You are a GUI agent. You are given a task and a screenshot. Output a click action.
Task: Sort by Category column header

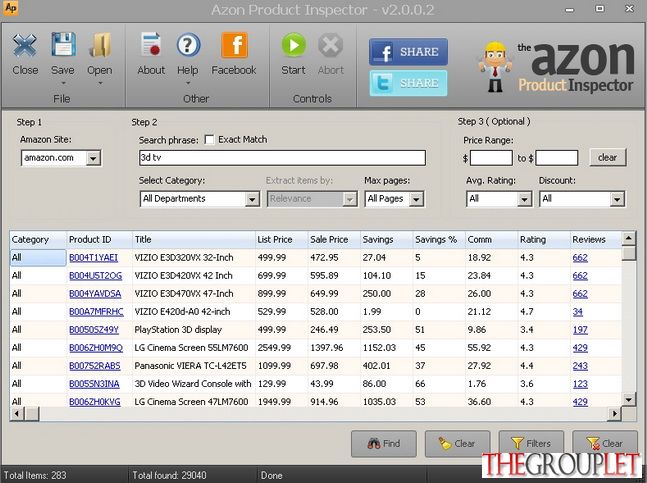point(38,240)
